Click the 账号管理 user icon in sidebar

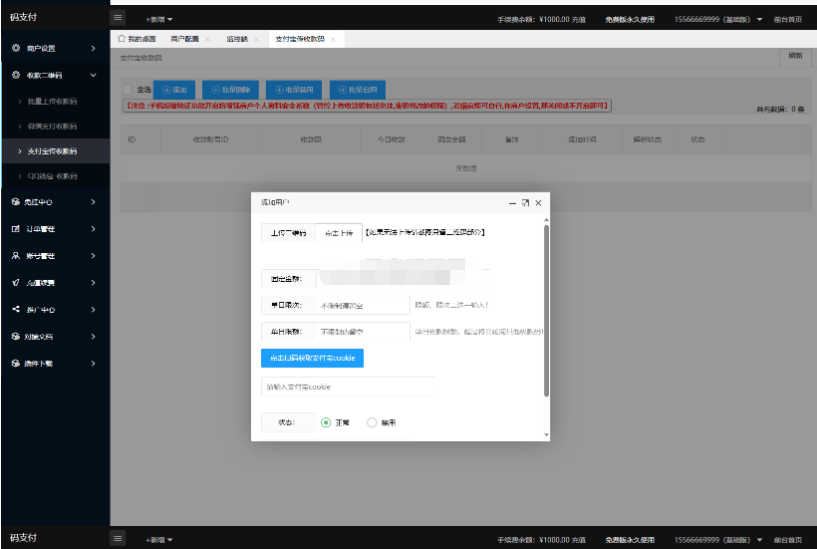point(16,256)
